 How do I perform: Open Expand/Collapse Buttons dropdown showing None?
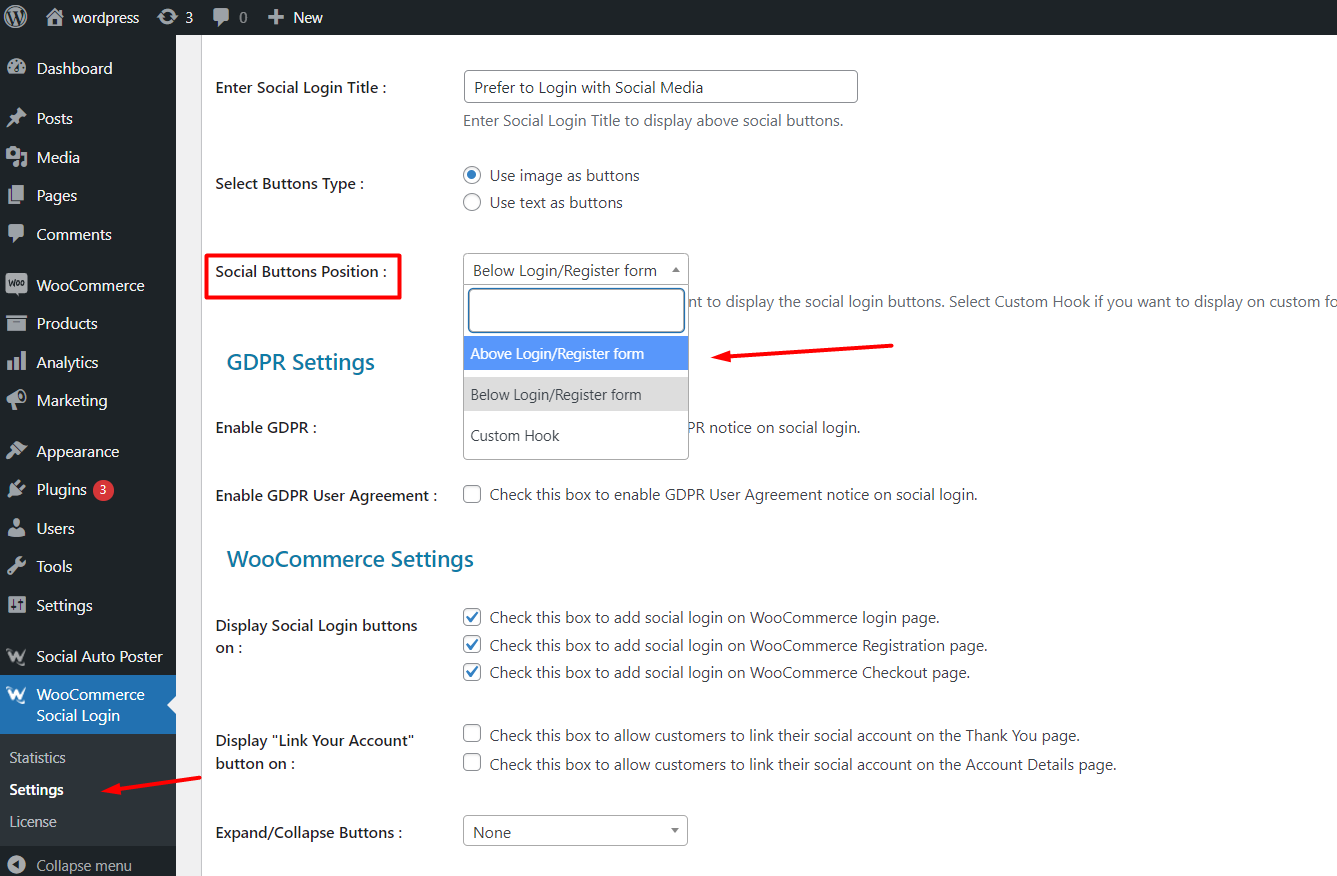tap(576, 831)
